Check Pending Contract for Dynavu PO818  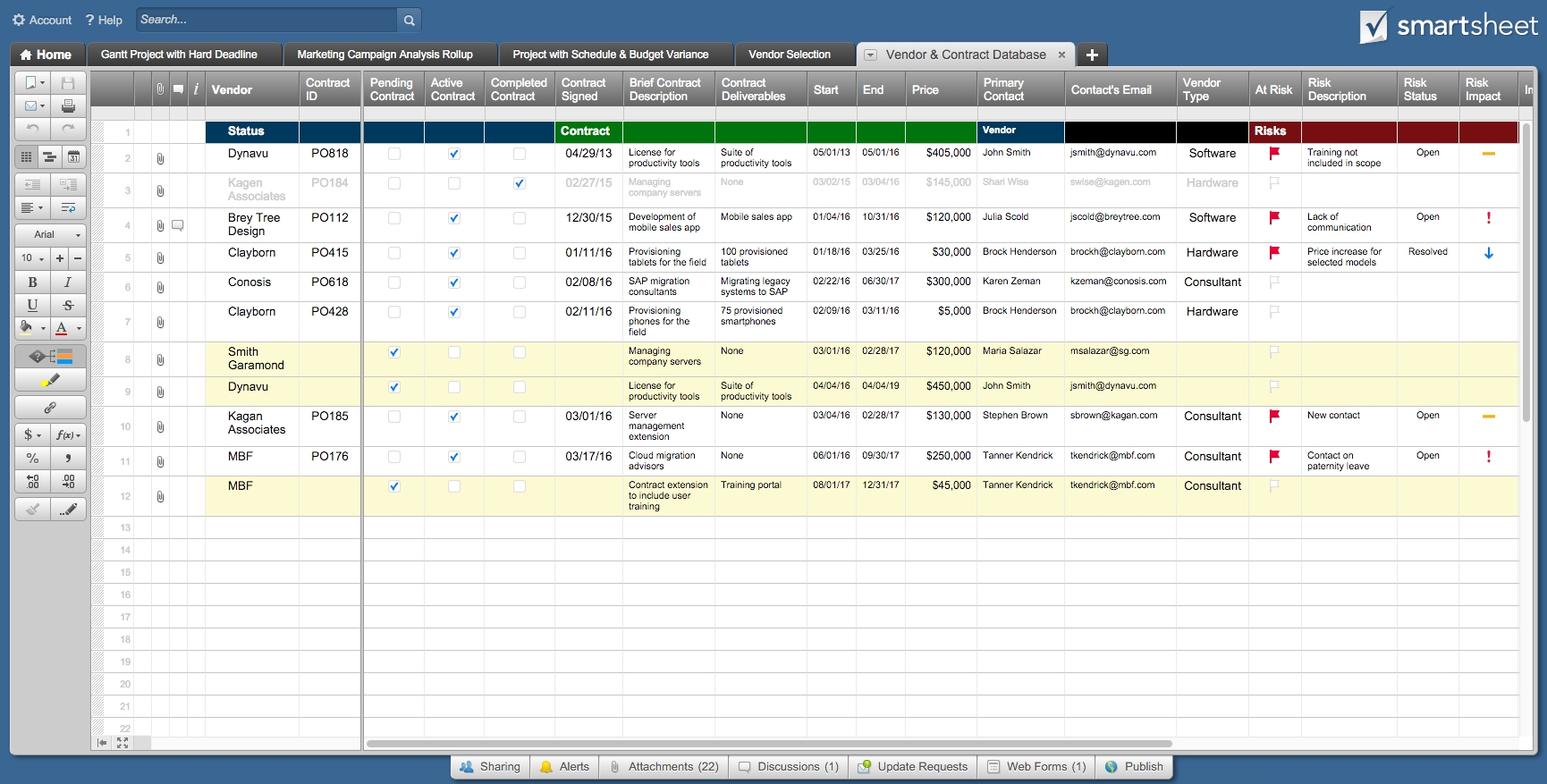click(394, 154)
